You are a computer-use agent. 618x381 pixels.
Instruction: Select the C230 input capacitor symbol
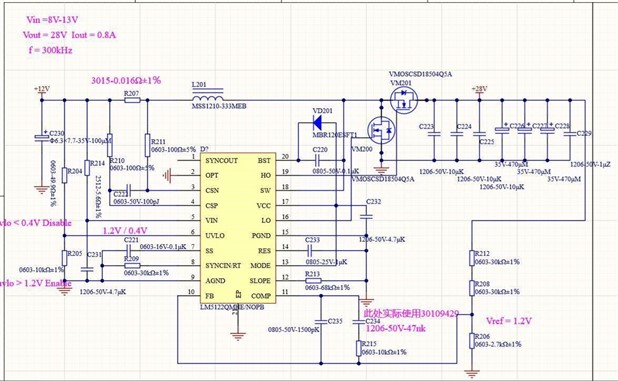click(41, 137)
